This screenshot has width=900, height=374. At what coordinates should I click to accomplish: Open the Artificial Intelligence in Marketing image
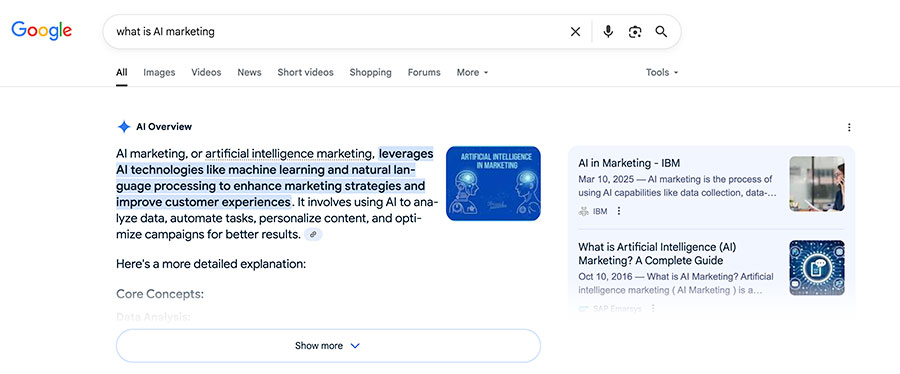(x=493, y=183)
